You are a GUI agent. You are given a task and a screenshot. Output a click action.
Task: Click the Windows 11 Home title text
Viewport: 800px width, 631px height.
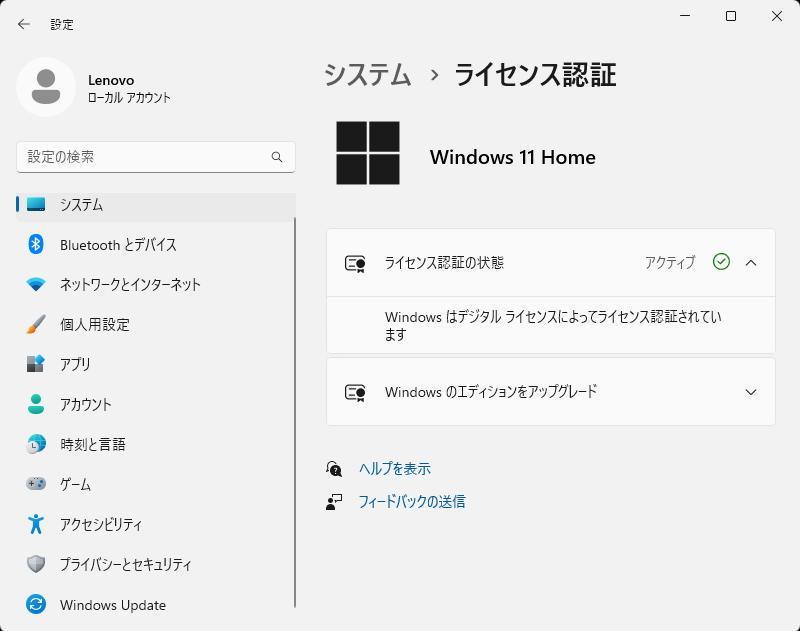pos(513,157)
